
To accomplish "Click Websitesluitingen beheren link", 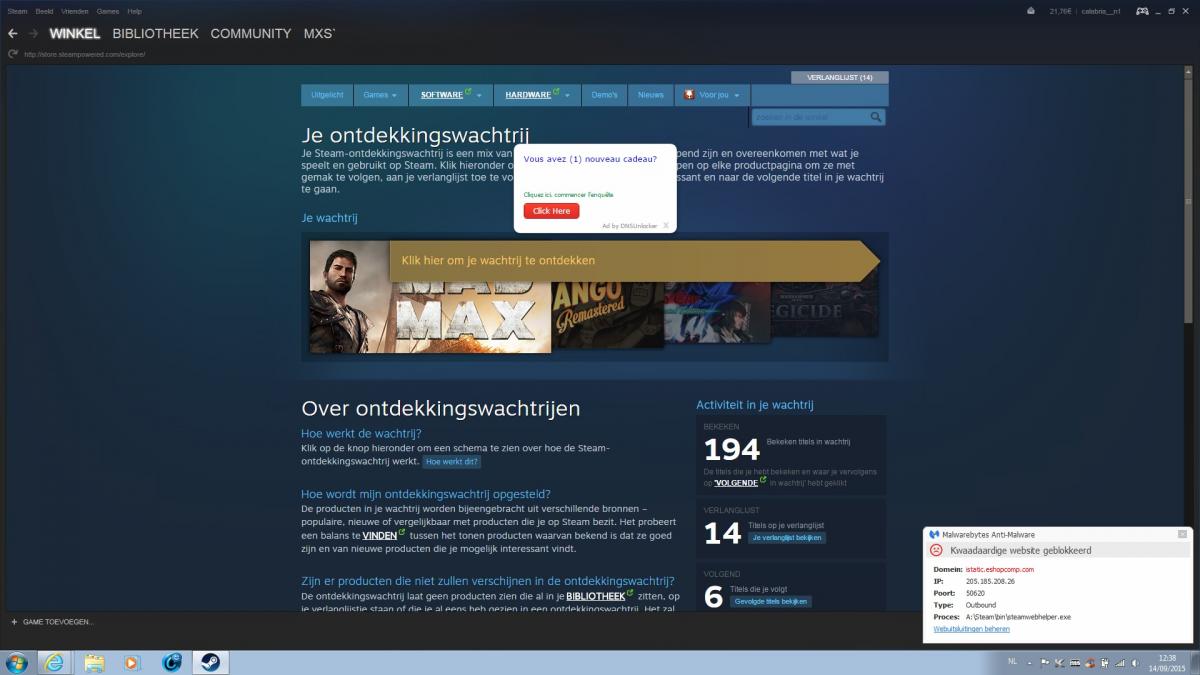I will 971,629.
